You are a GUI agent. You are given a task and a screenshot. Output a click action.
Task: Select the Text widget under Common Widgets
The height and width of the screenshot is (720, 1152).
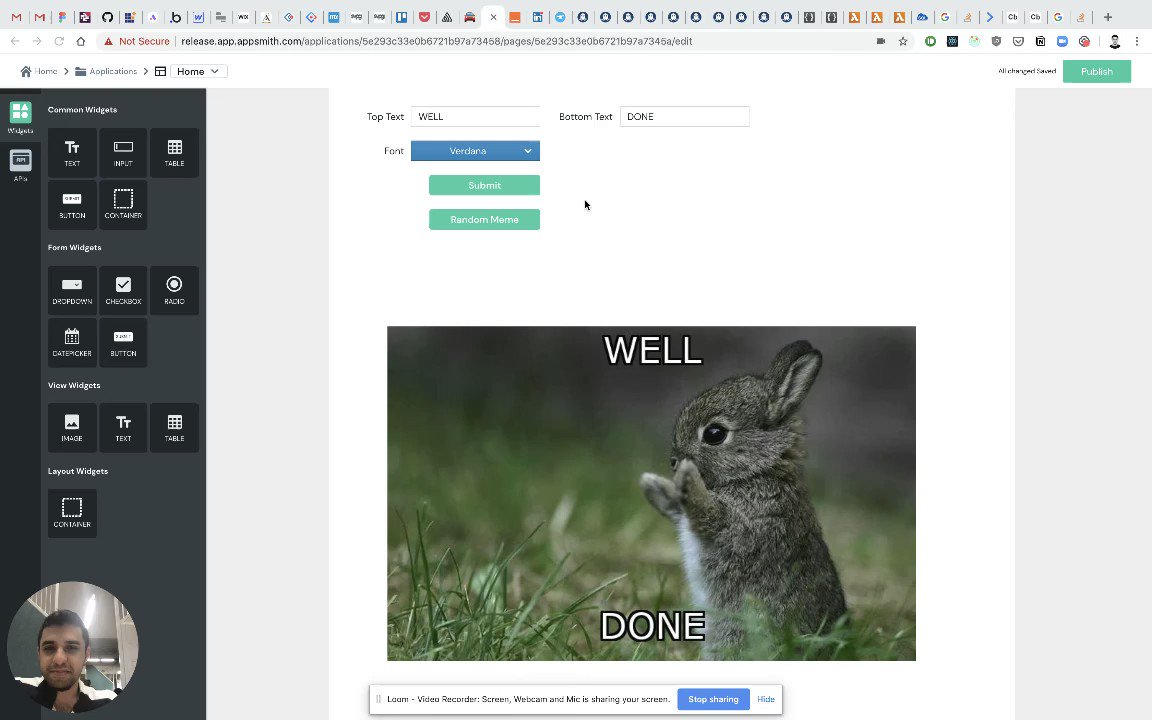[x=72, y=153]
